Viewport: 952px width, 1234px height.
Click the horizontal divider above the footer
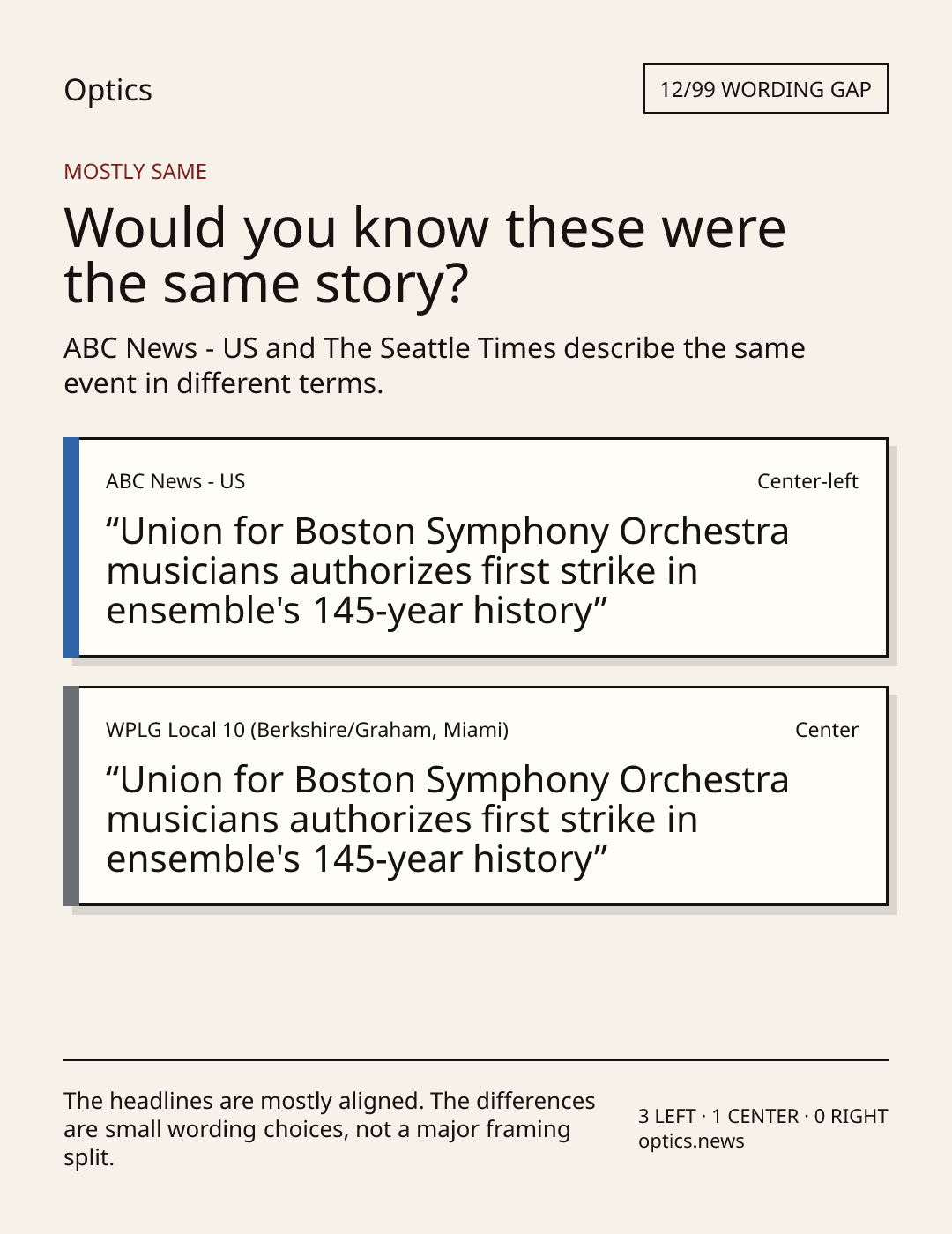point(476,1059)
